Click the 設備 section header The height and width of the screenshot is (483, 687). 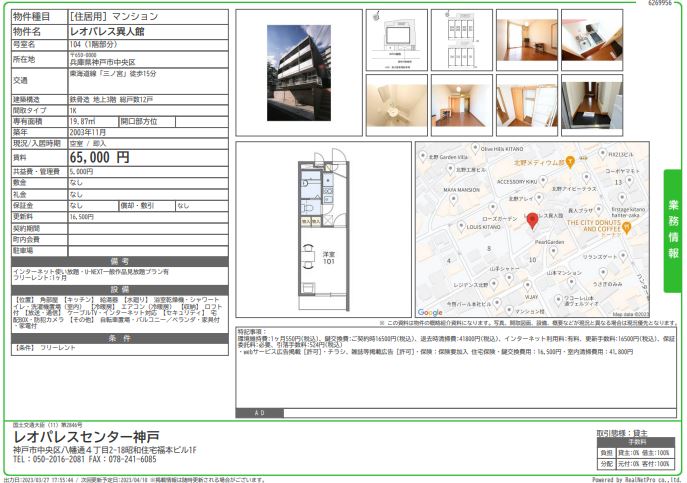click(x=120, y=290)
